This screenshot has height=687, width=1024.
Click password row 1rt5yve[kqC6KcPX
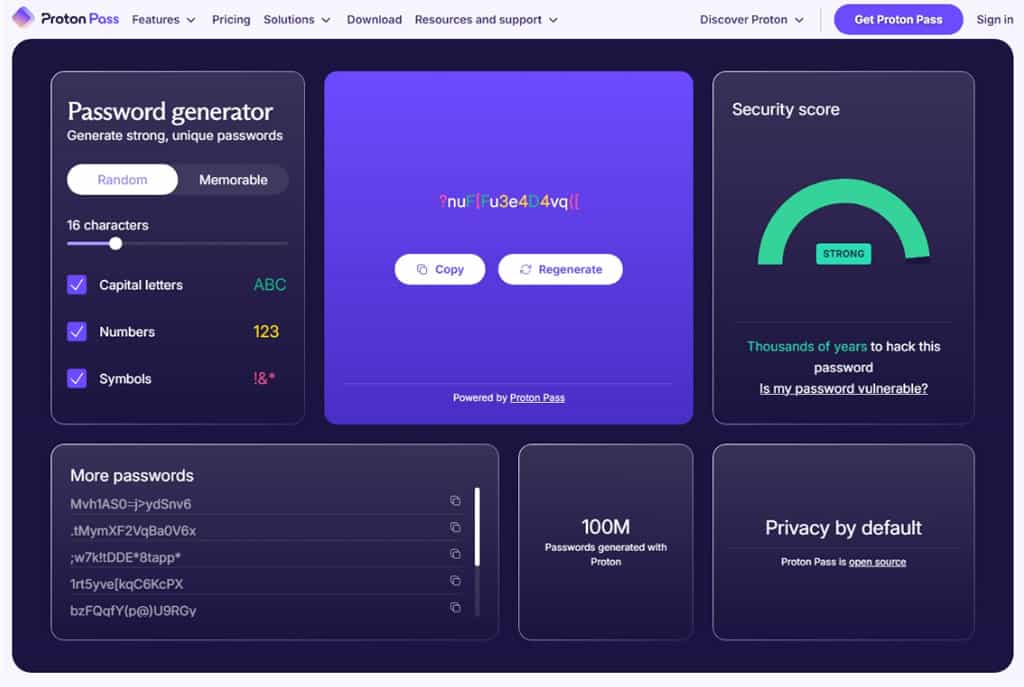pyautogui.click(x=265, y=584)
